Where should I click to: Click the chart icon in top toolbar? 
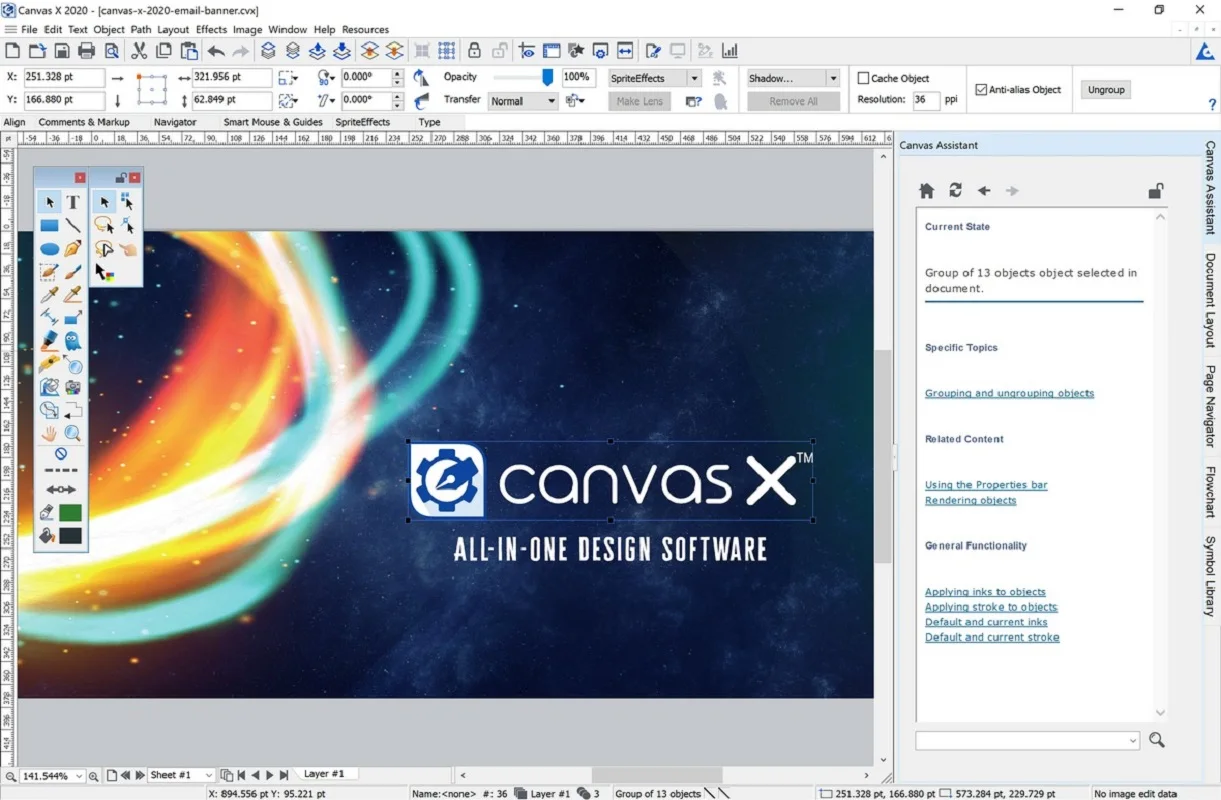(x=730, y=51)
